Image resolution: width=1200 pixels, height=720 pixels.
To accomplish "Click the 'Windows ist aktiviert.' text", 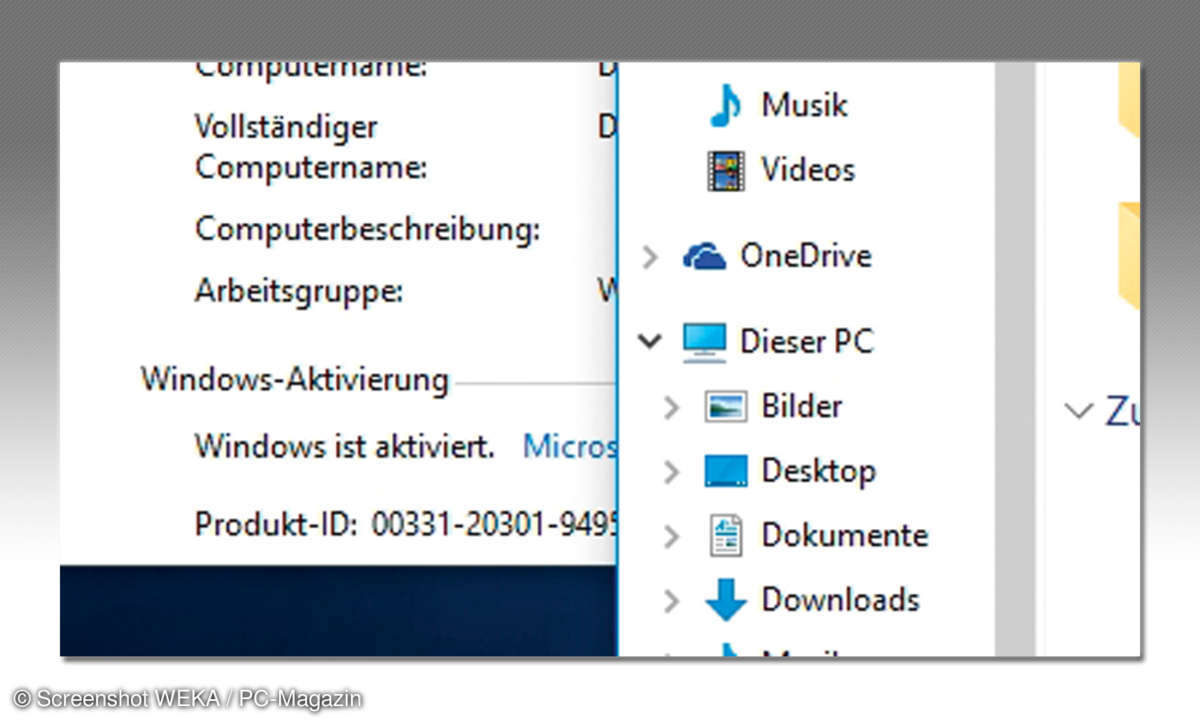I will (344, 447).
